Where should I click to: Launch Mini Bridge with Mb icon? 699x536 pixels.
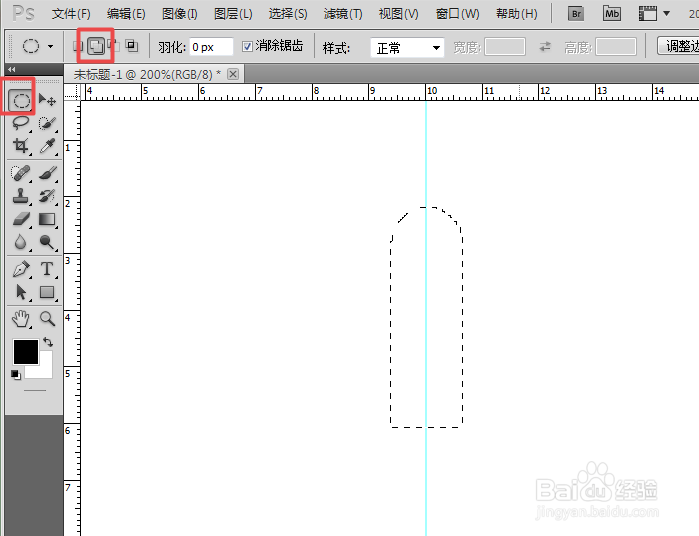[612, 13]
